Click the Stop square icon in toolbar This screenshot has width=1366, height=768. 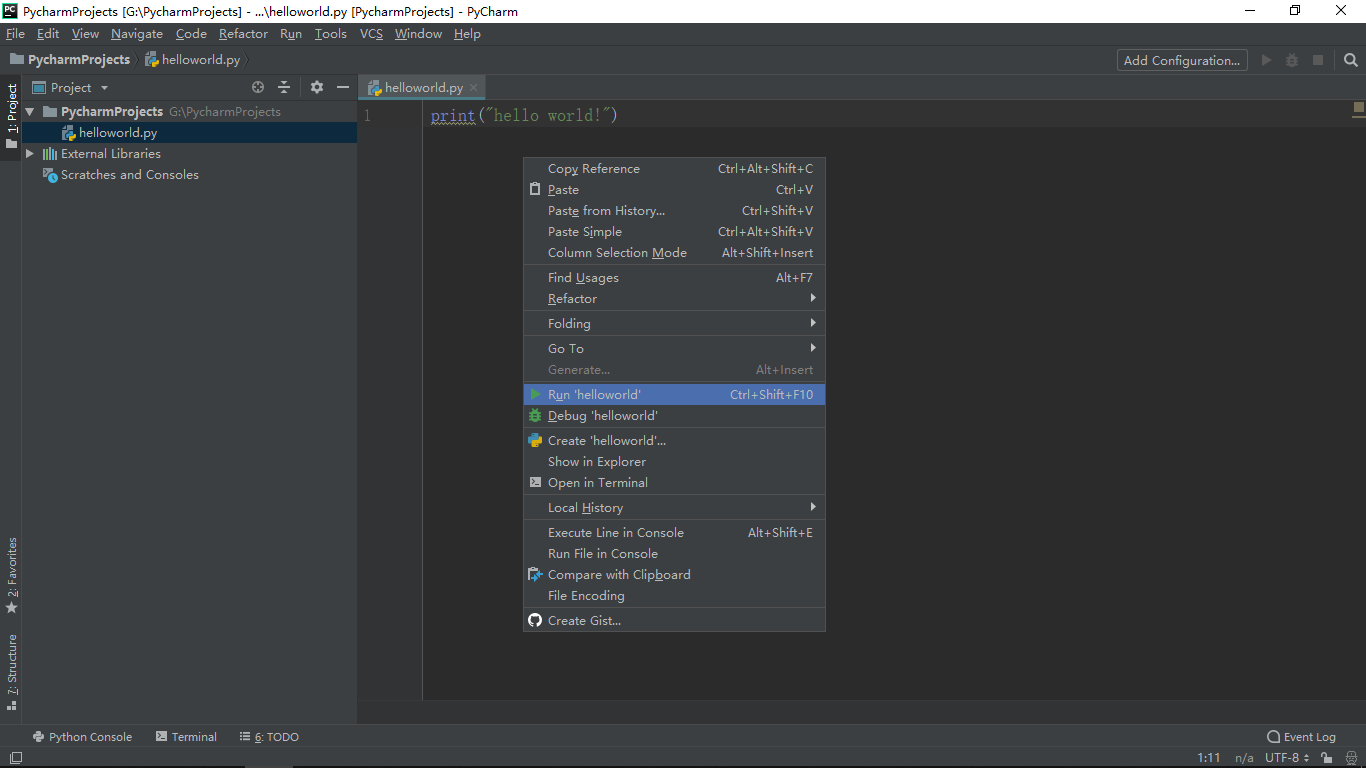tap(1318, 60)
